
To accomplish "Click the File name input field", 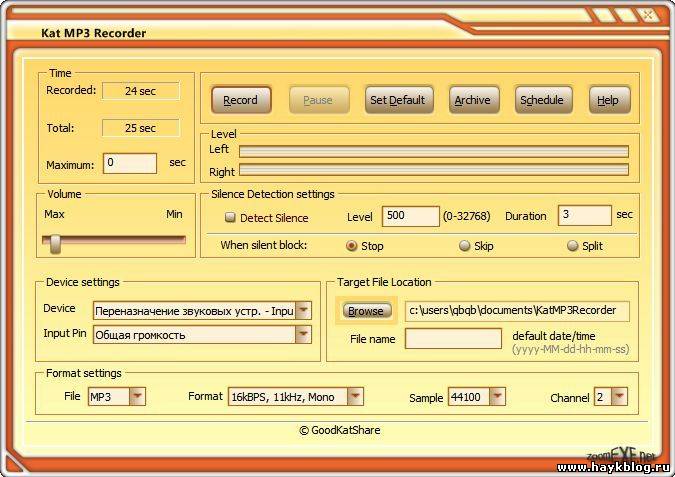I will [453, 338].
